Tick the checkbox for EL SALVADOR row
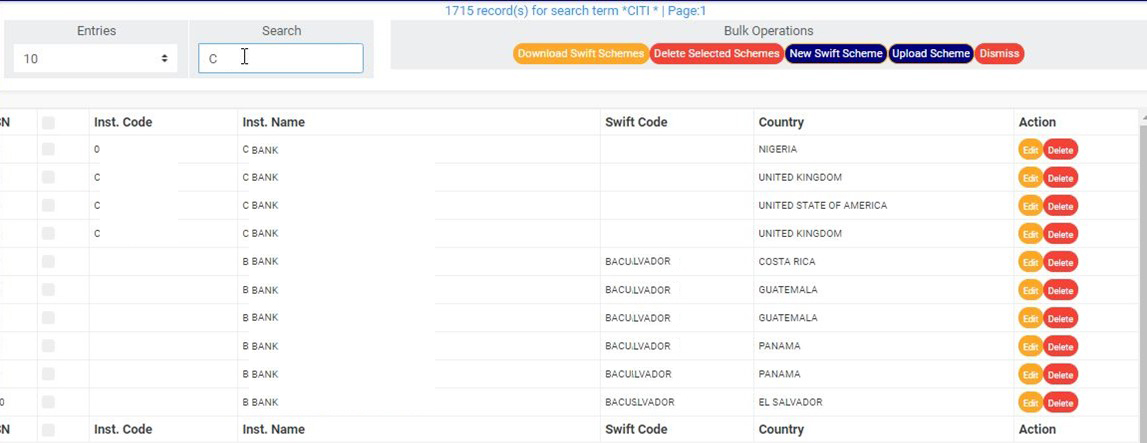The height and width of the screenshot is (443, 1147). (x=48, y=402)
